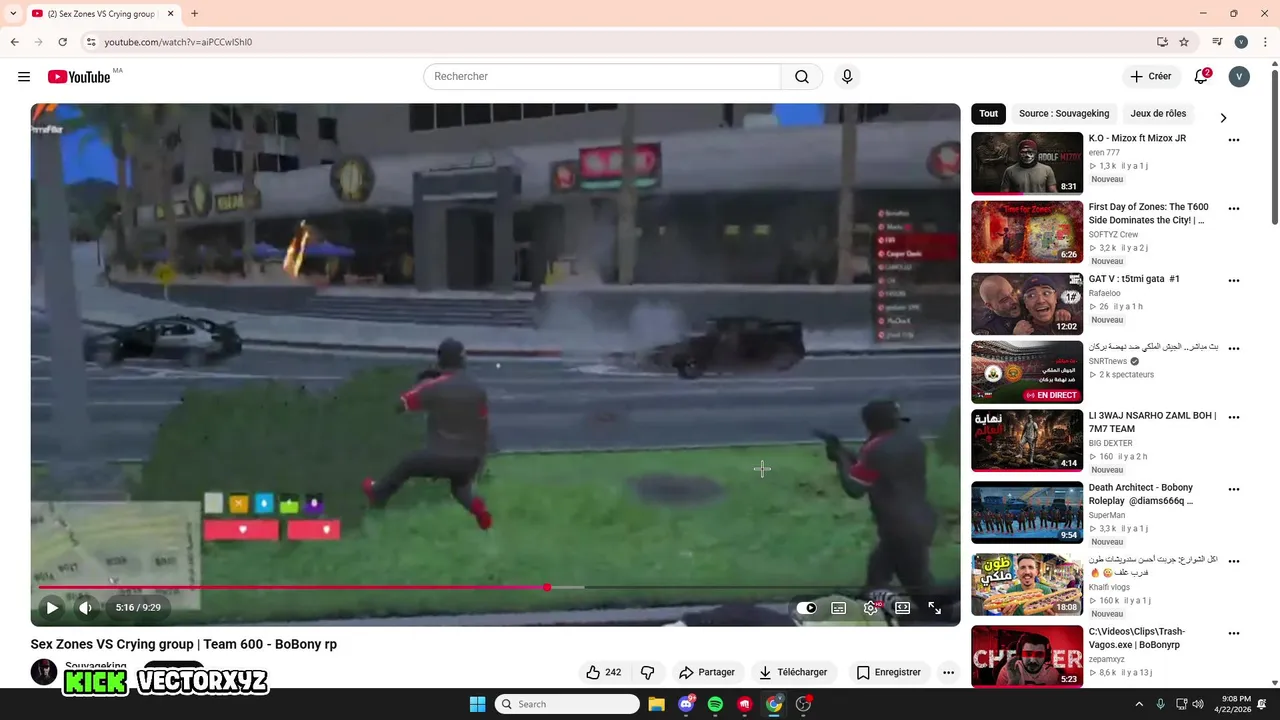The height and width of the screenshot is (720, 1280).
Task: Click the Souvageking channel avatar
Action: coord(44,672)
